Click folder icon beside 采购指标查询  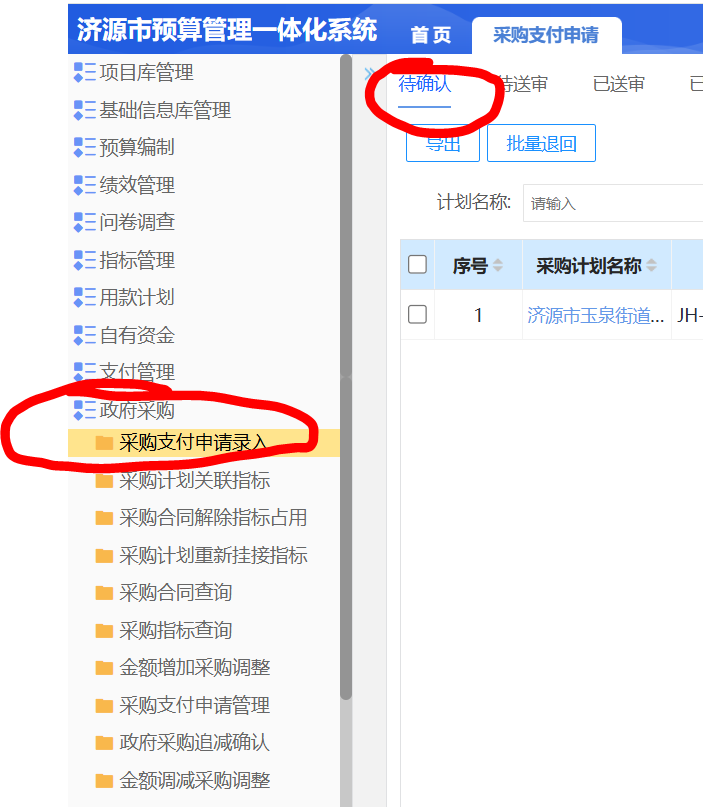(104, 630)
